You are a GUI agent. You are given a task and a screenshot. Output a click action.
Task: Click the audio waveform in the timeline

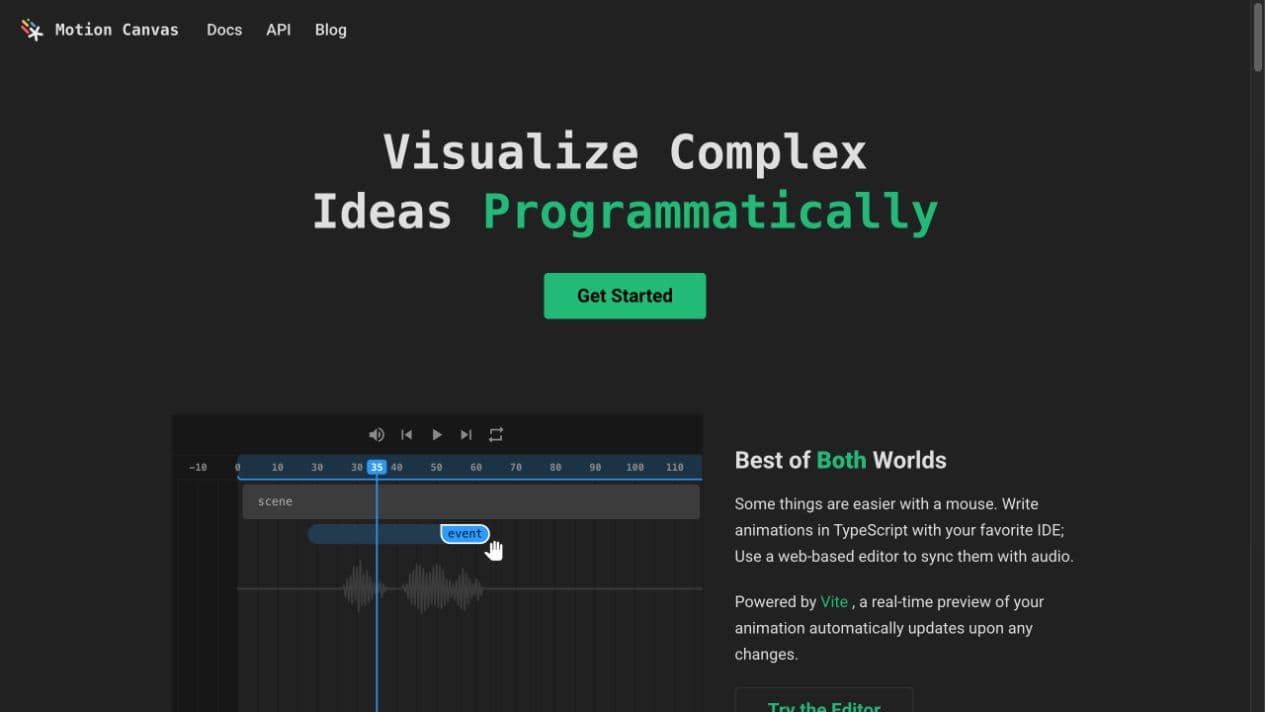413,588
